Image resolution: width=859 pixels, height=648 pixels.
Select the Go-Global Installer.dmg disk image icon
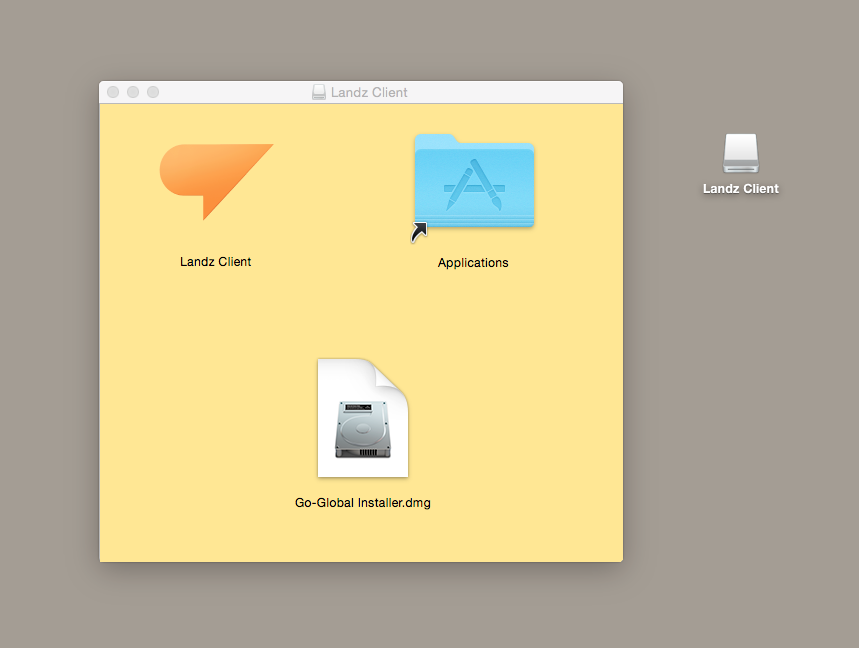pos(363,418)
